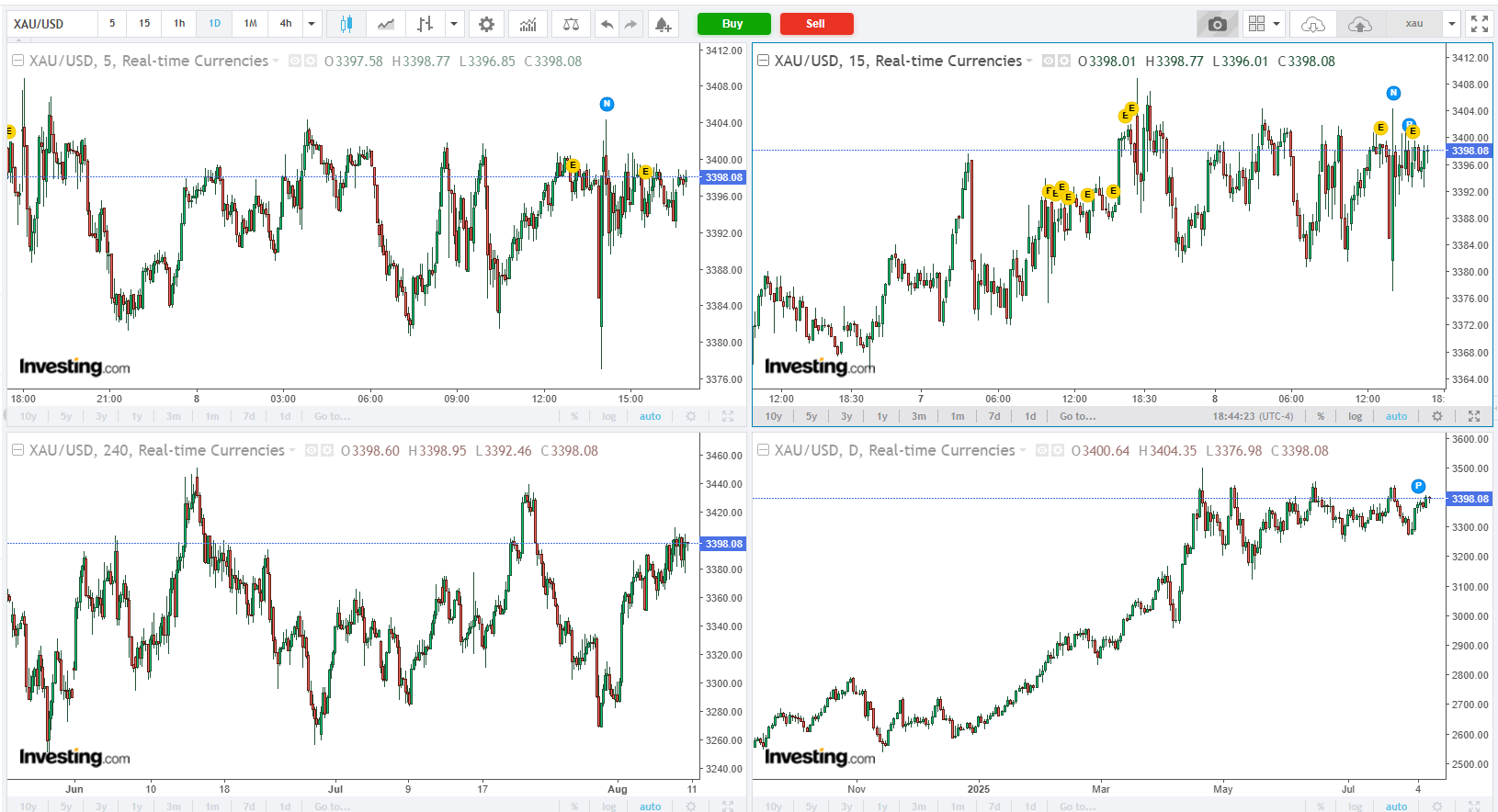Screen dimensions: 1498x812
Task: Open format gear next to 15-minute chart title
Action: click(1064, 61)
